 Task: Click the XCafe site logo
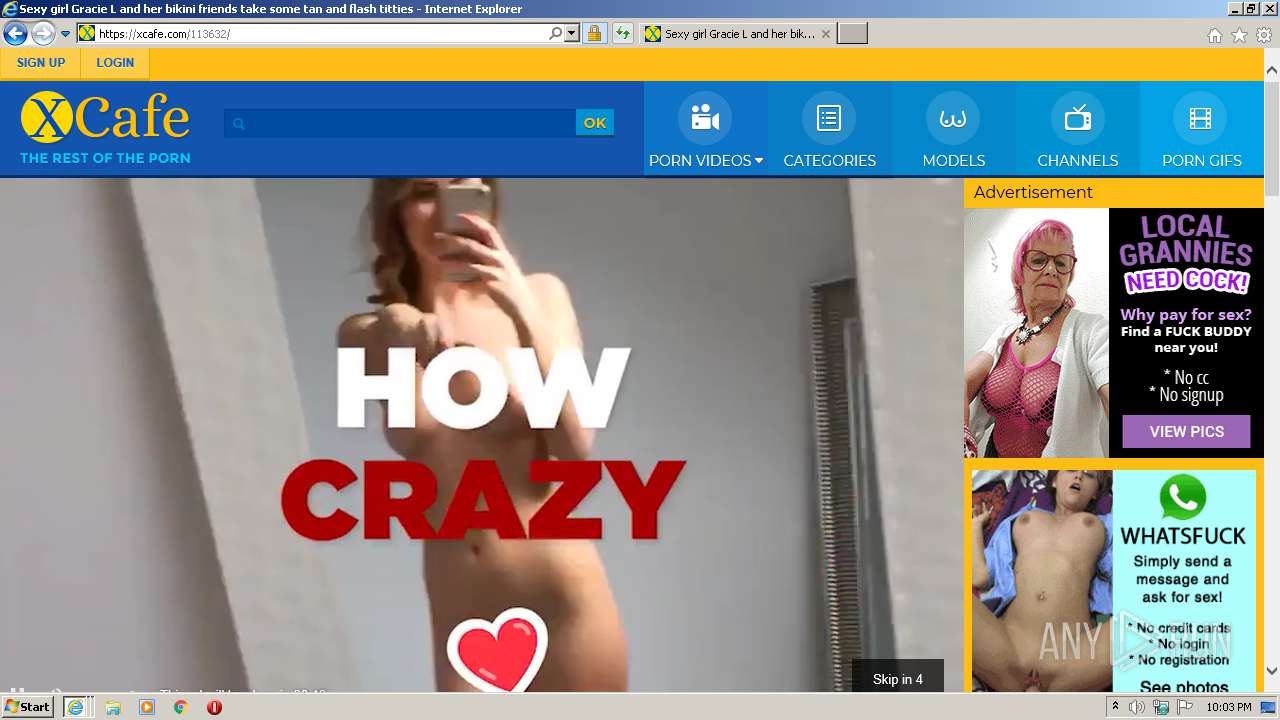tap(105, 127)
